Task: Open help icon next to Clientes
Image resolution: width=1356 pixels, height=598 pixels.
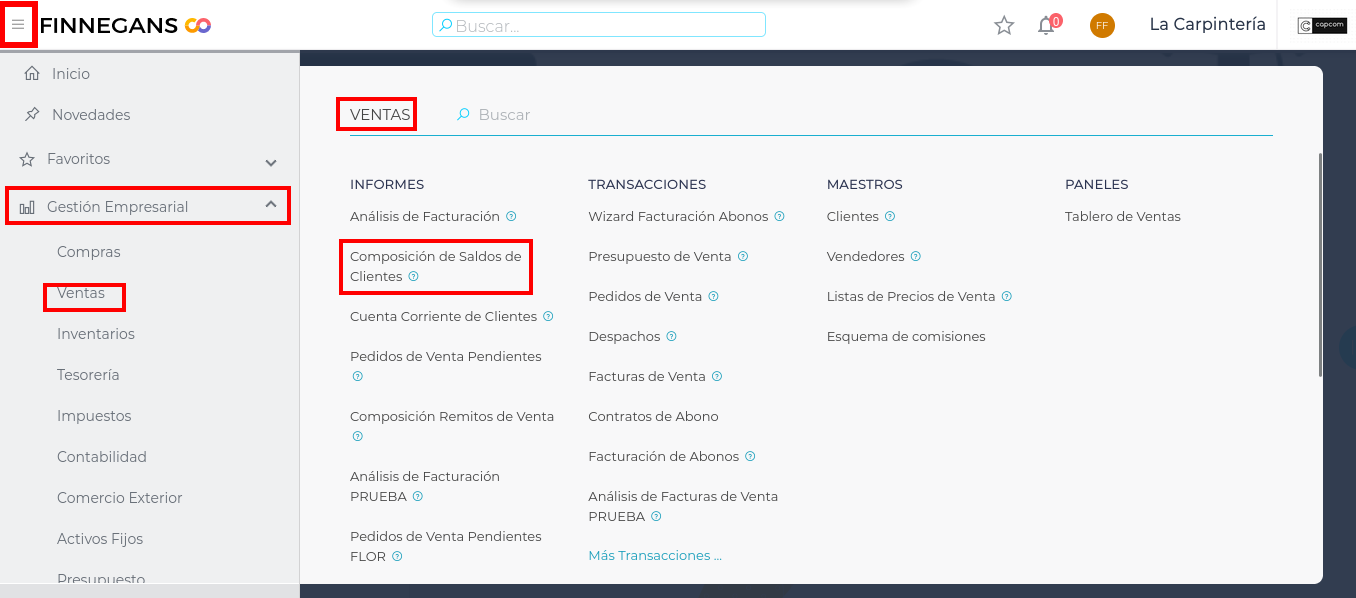Action: point(889,216)
